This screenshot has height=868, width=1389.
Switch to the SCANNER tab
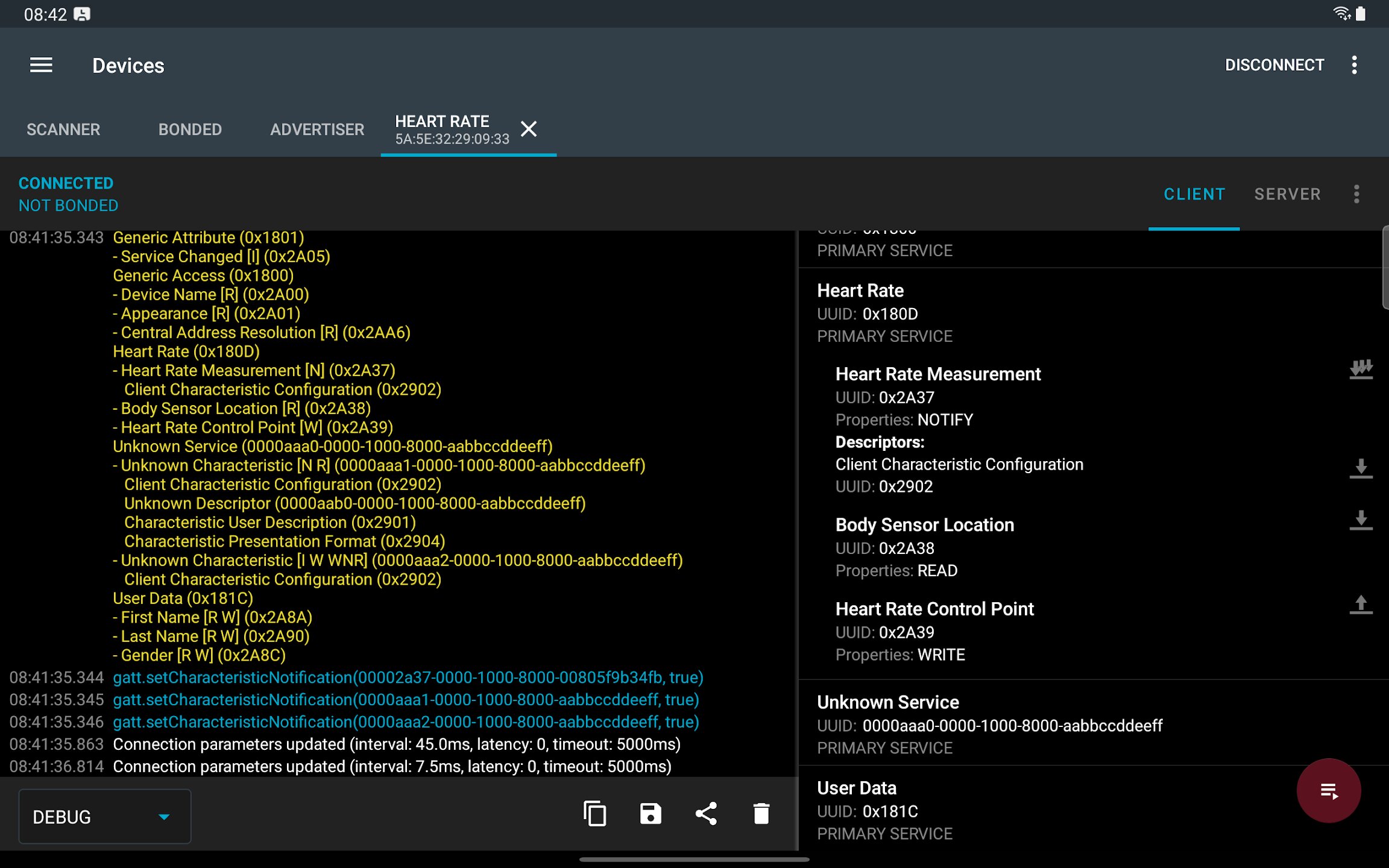pyautogui.click(x=63, y=130)
